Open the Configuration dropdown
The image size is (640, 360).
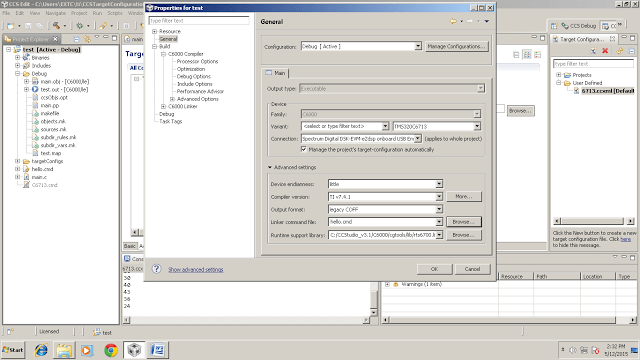418,47
